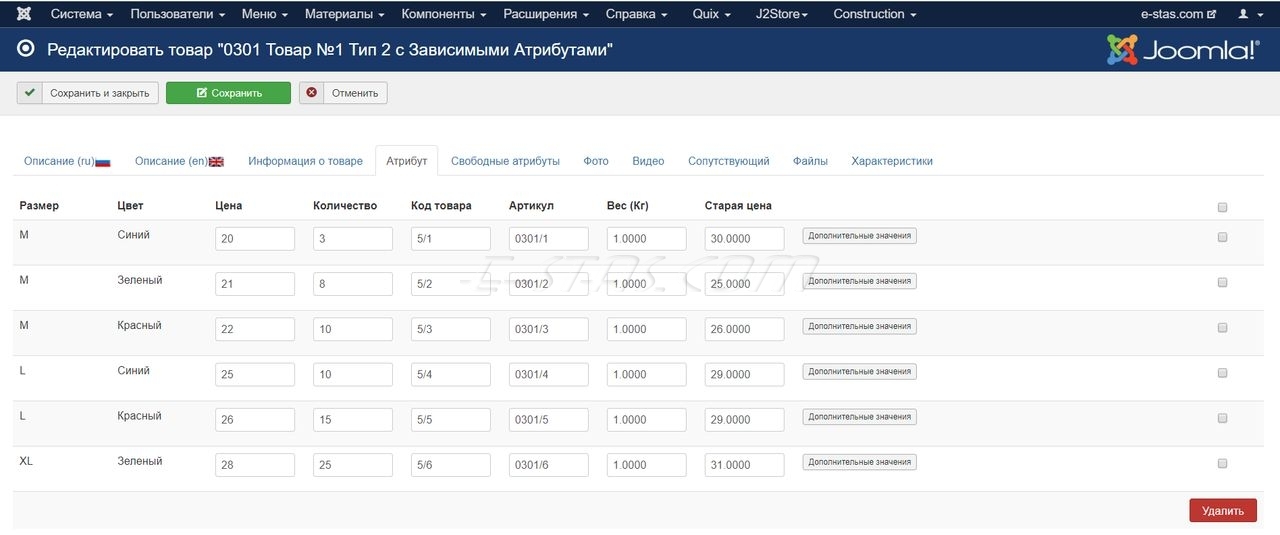This screenshot has width=1280, height=535.
Task: Open the Видео tab
Action: point(648,161)
